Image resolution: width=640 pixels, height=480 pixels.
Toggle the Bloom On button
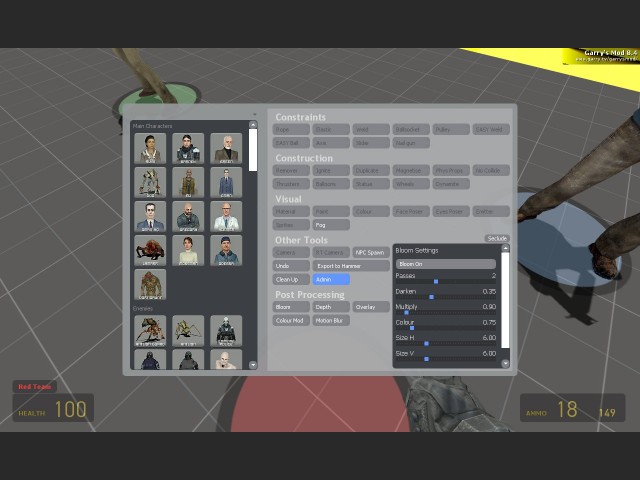coord(446,264)
